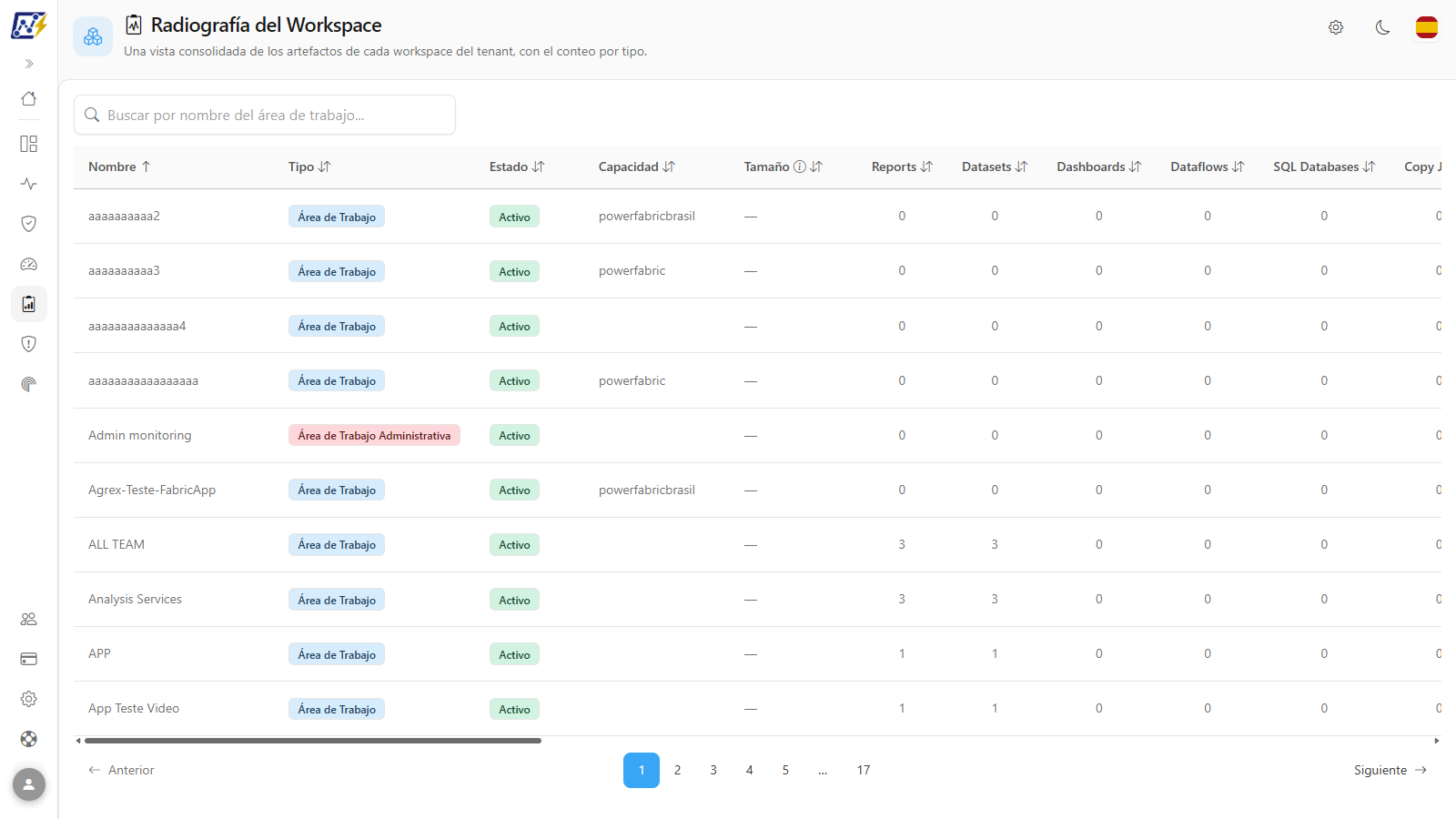Click the Área de Trabajo Administrativa badge
Viewport: 1456px width, 819px height.
(374, 435)
